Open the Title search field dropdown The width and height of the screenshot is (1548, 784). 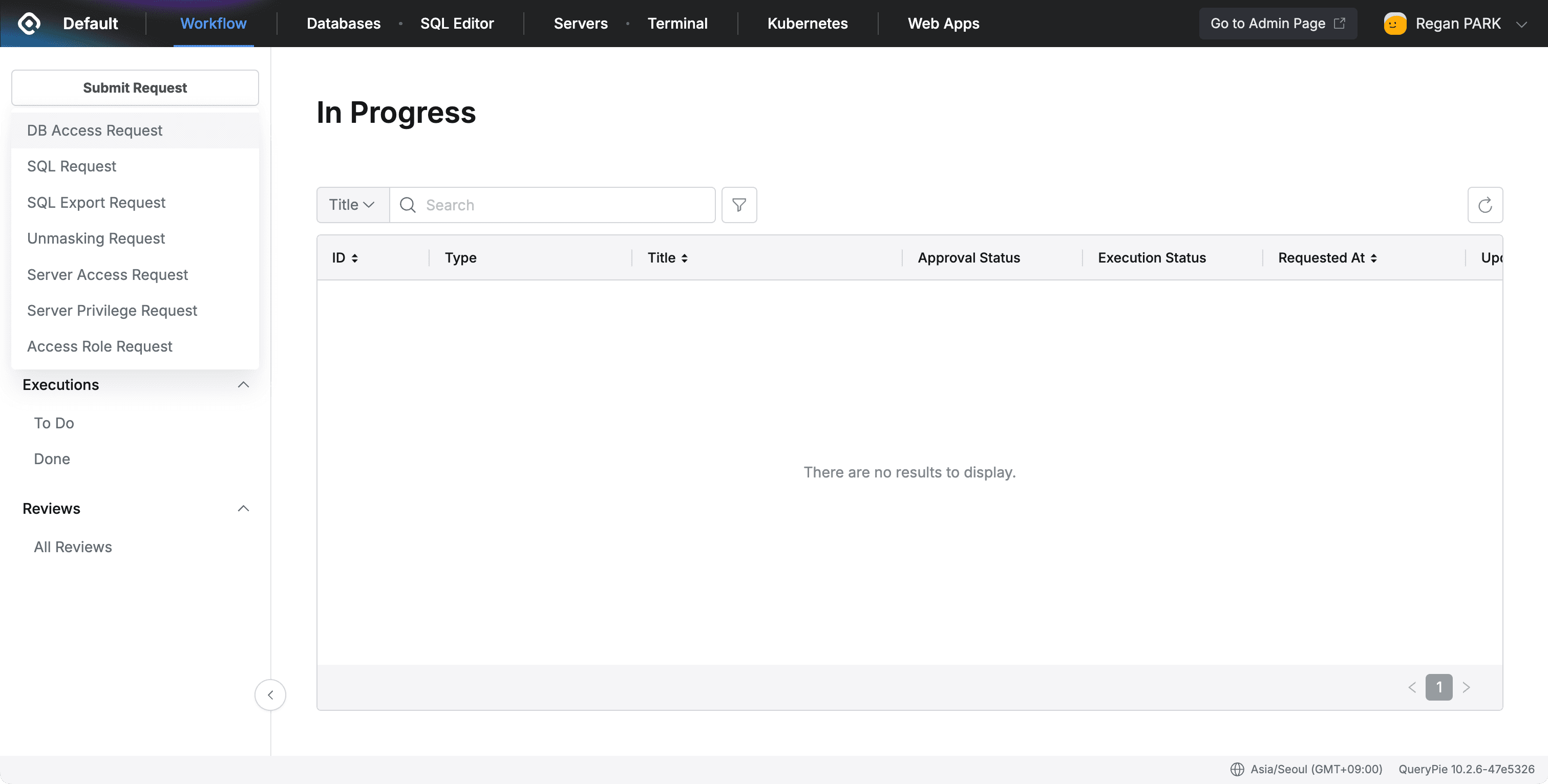click(x=352, y=204)
